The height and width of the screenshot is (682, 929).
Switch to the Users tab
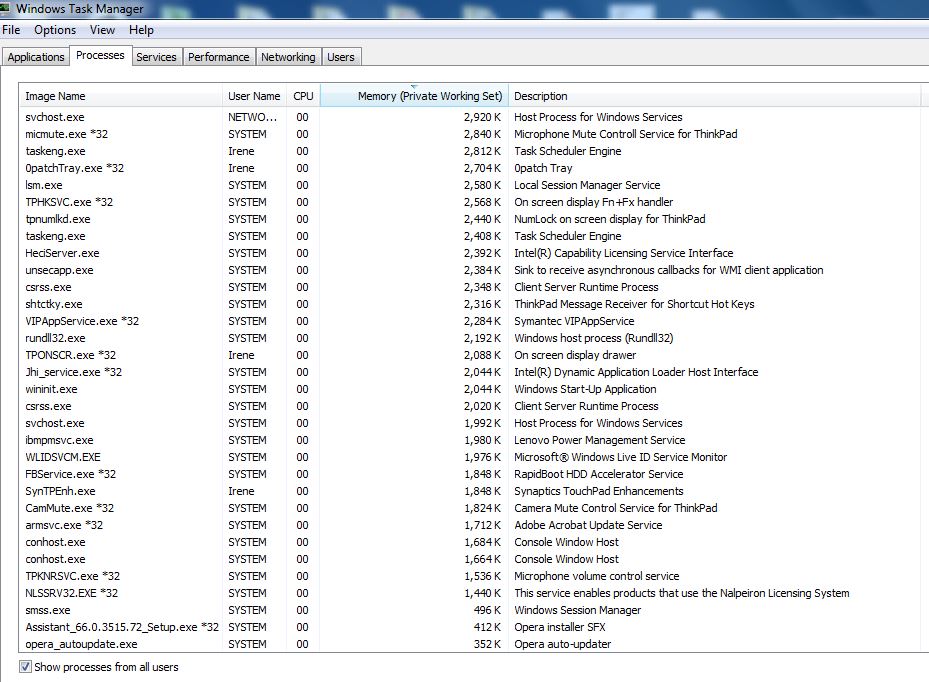pos(341,57)
